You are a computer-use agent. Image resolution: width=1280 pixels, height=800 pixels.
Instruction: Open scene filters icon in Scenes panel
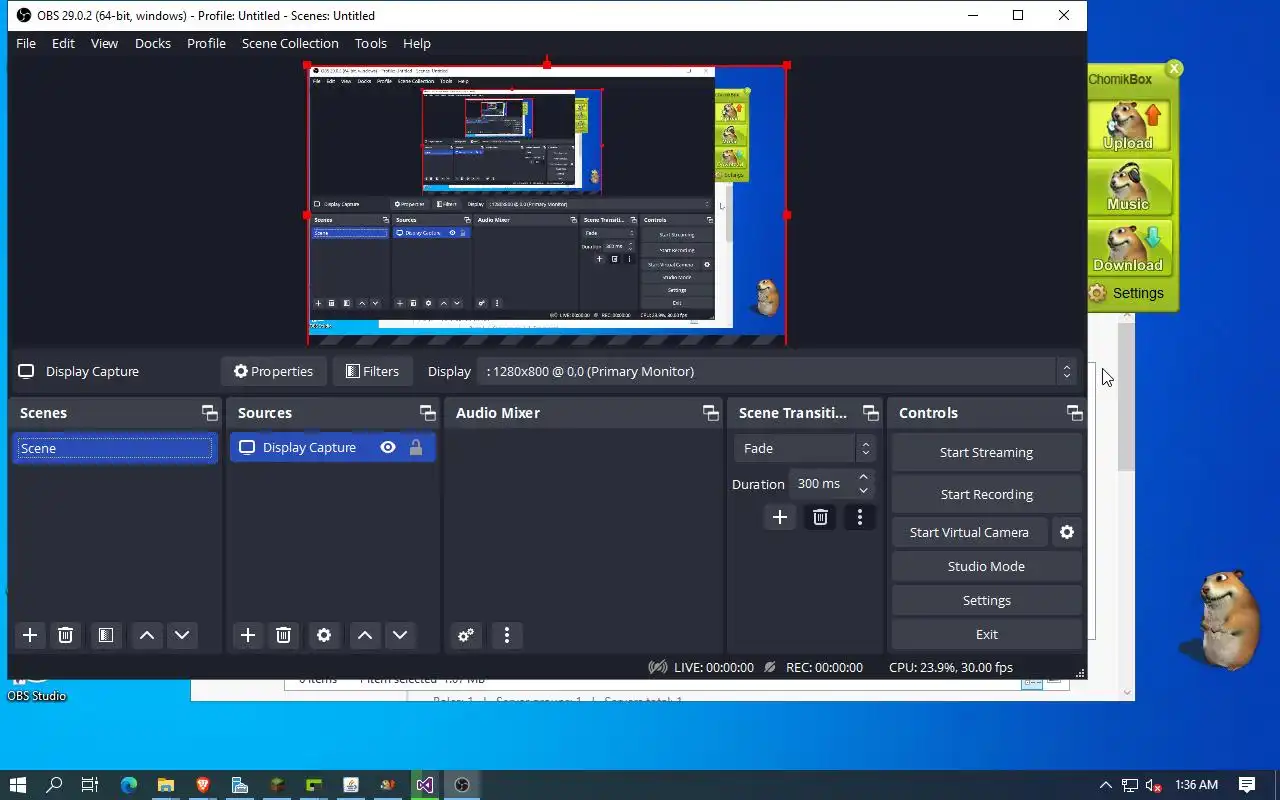click(105, 635)
